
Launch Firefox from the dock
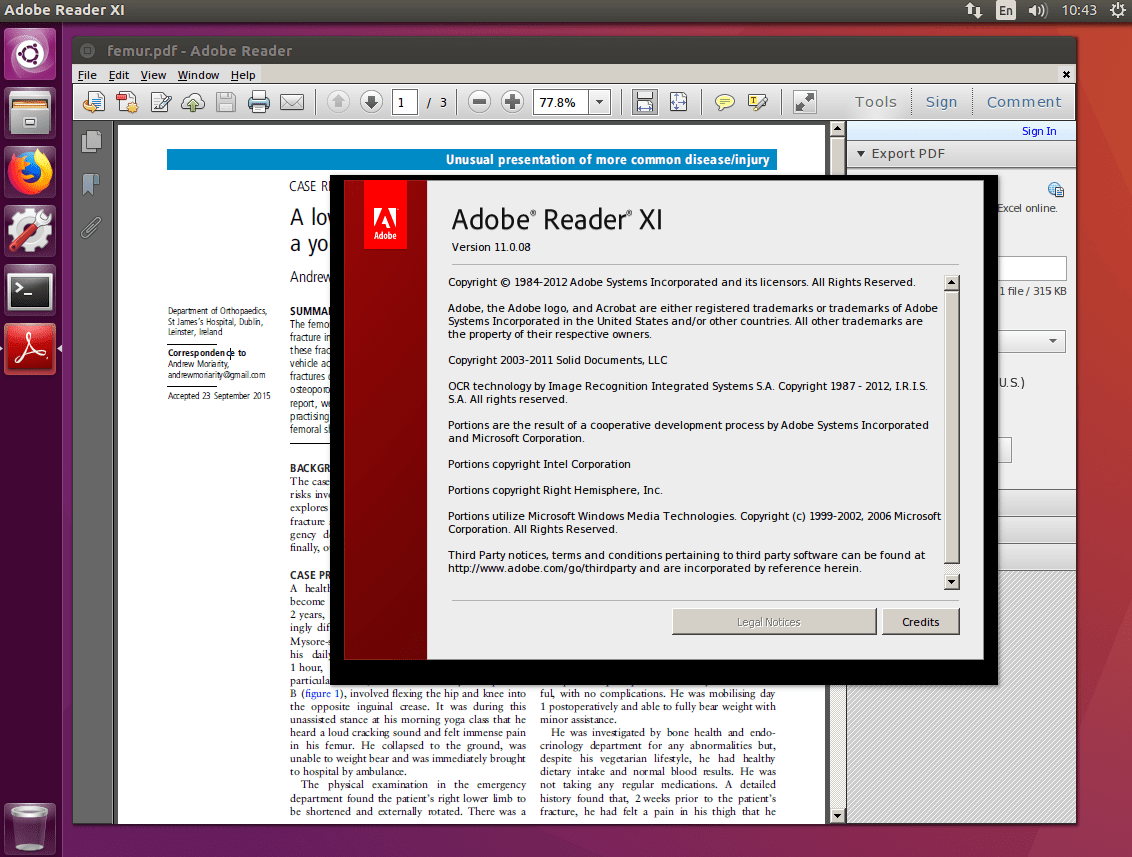click(30, 173)
